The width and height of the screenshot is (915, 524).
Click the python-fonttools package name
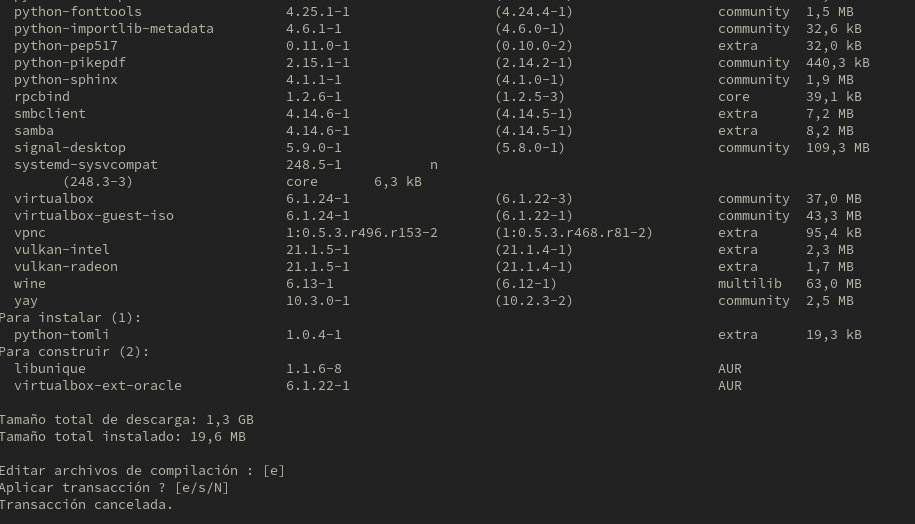tap(78, 12)
